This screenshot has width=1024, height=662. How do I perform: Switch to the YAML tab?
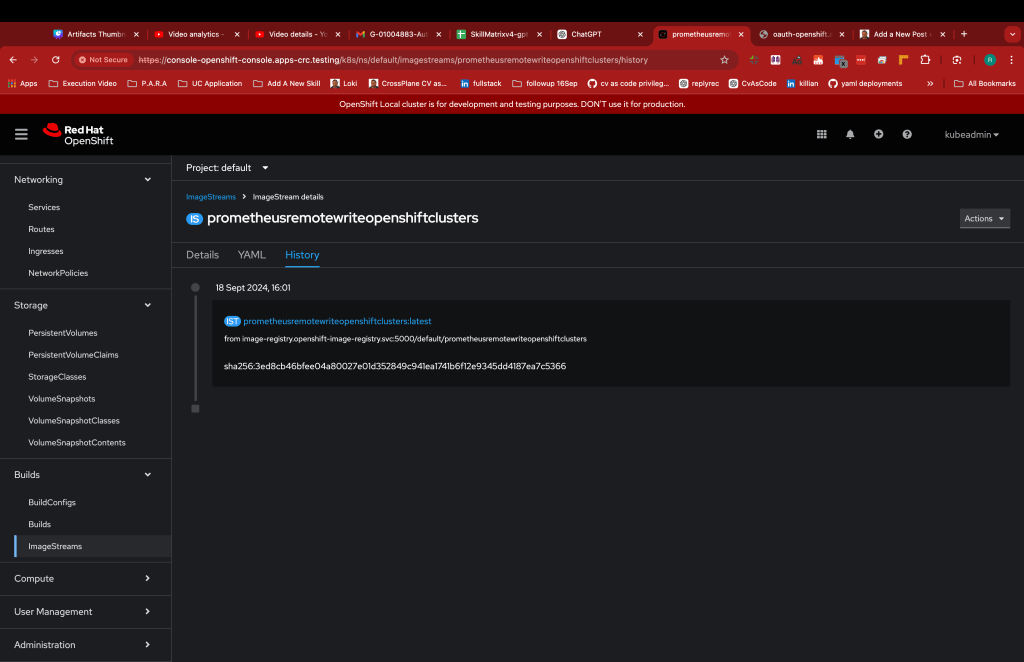pyautogui.click(x=251, y=255)
